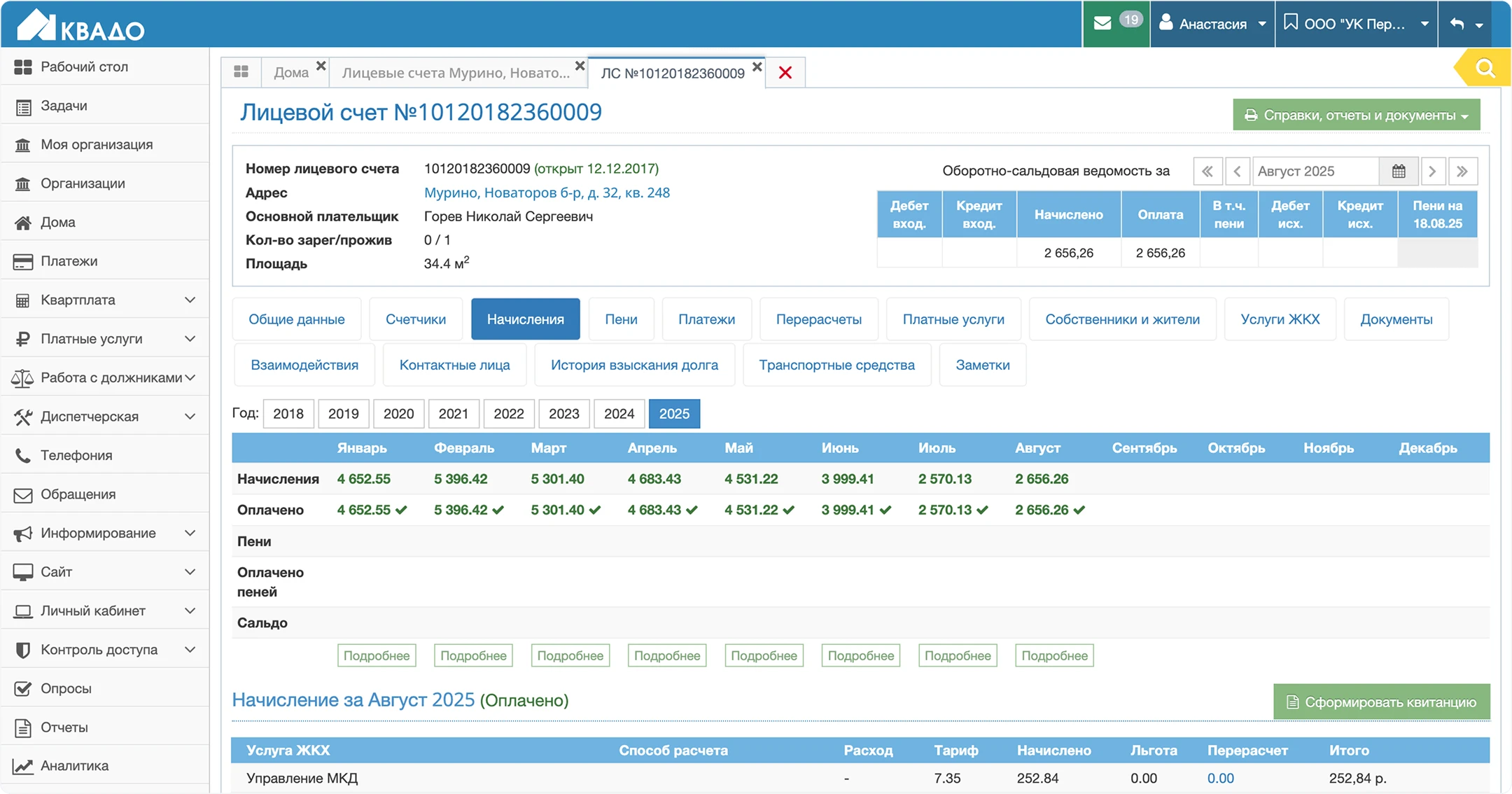The image size is (1512, 794).
Task: Switch to the Счетчики tab
Action: [x=416, y=319]
